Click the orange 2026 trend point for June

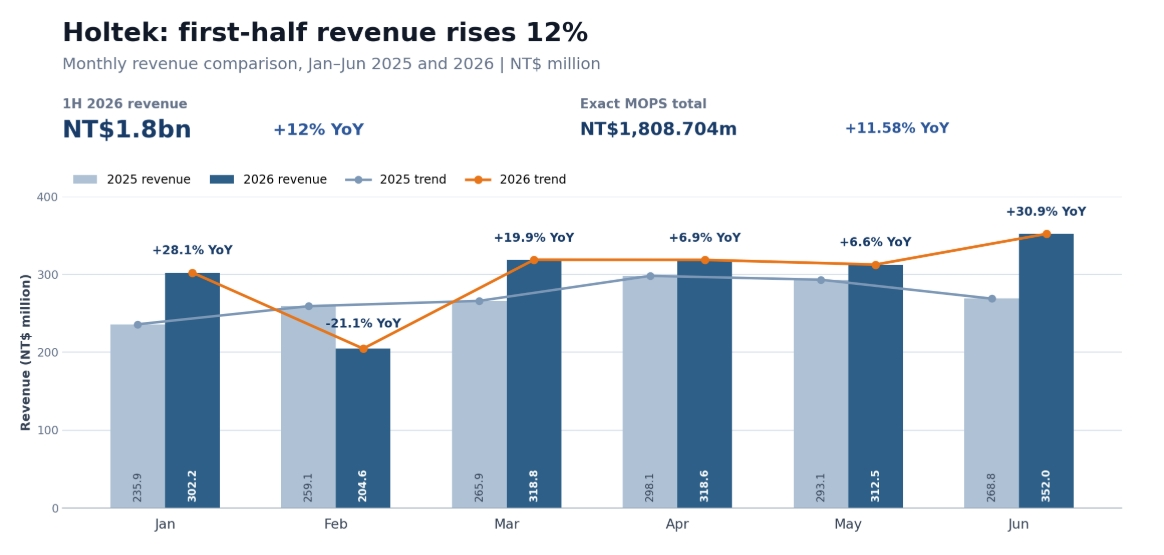[1046, 234]
